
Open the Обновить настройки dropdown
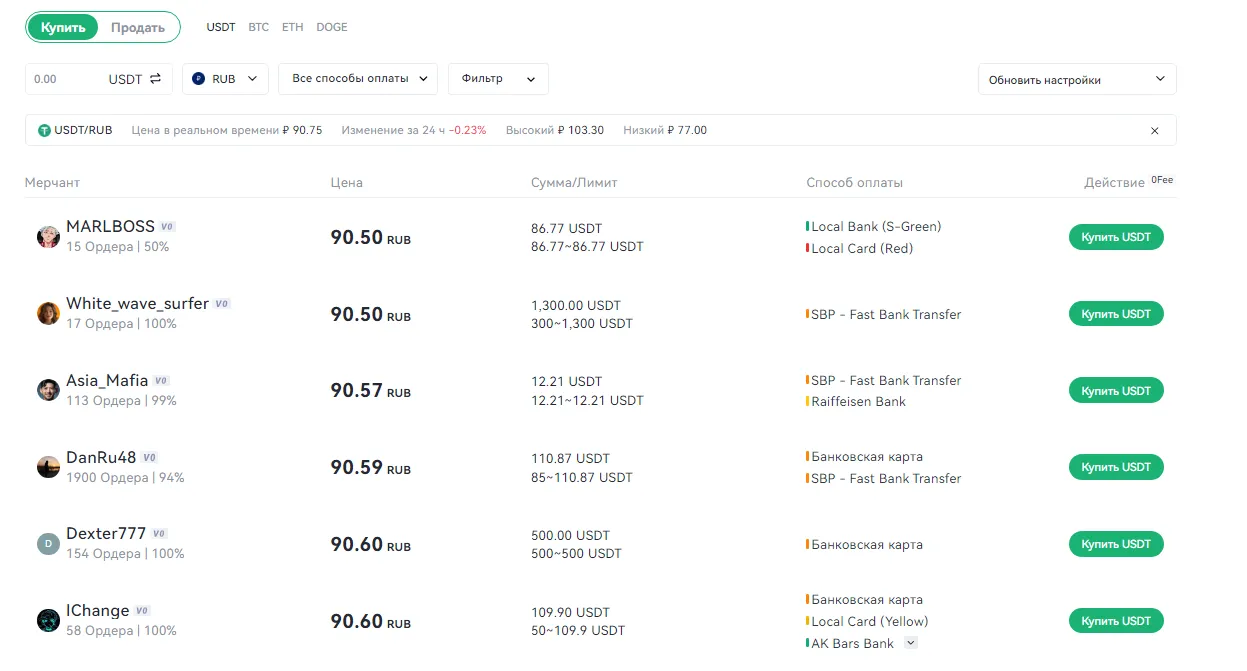[x=1076, y=78]
